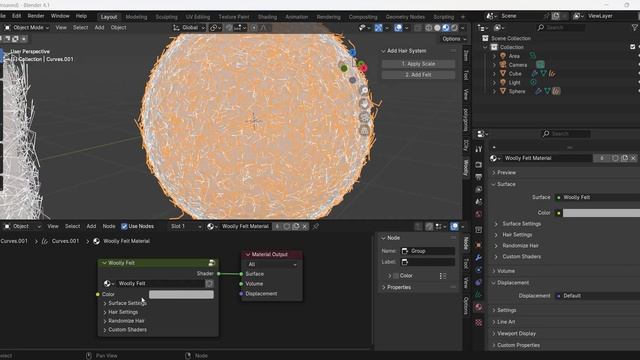Toggle Show Overlays in the viewport header
The width and height of the screenshot is (640, 360).
click(x=398, y=28)
